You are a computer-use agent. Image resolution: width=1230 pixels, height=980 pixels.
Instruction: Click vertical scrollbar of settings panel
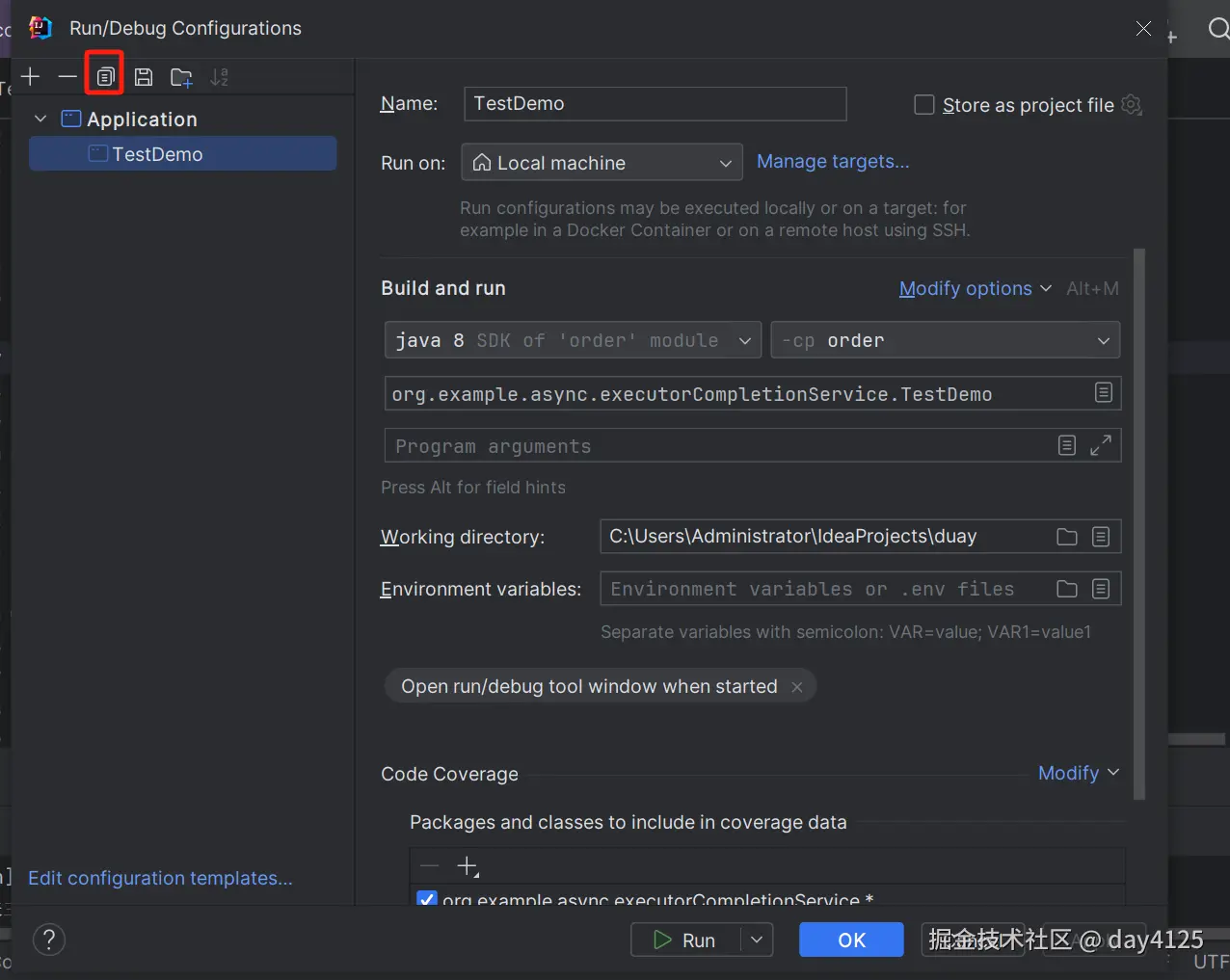pyautogui.click(x=1139, y=523)
